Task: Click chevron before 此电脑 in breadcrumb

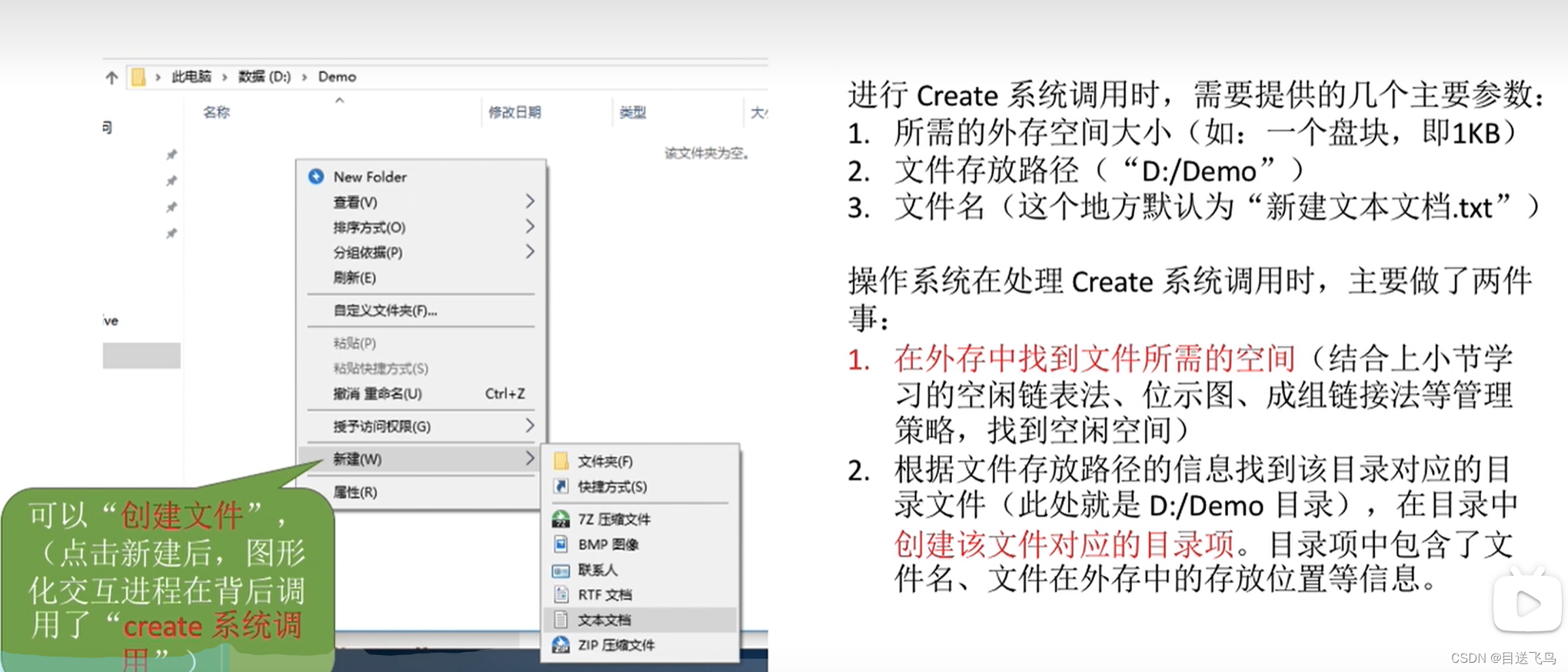Action: coord(158,77)
